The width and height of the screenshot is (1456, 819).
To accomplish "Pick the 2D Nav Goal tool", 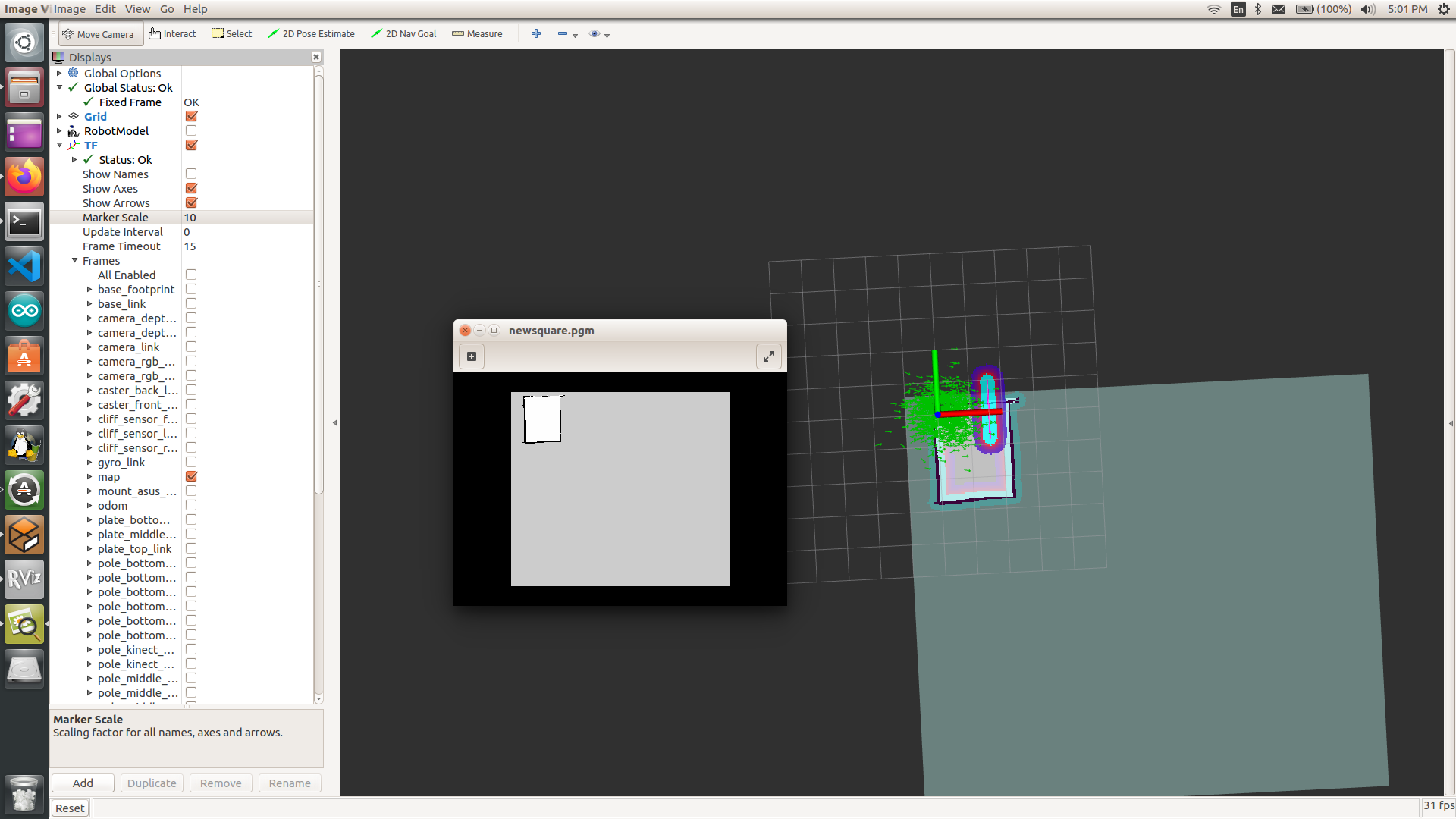I will [x=403, y=34].
